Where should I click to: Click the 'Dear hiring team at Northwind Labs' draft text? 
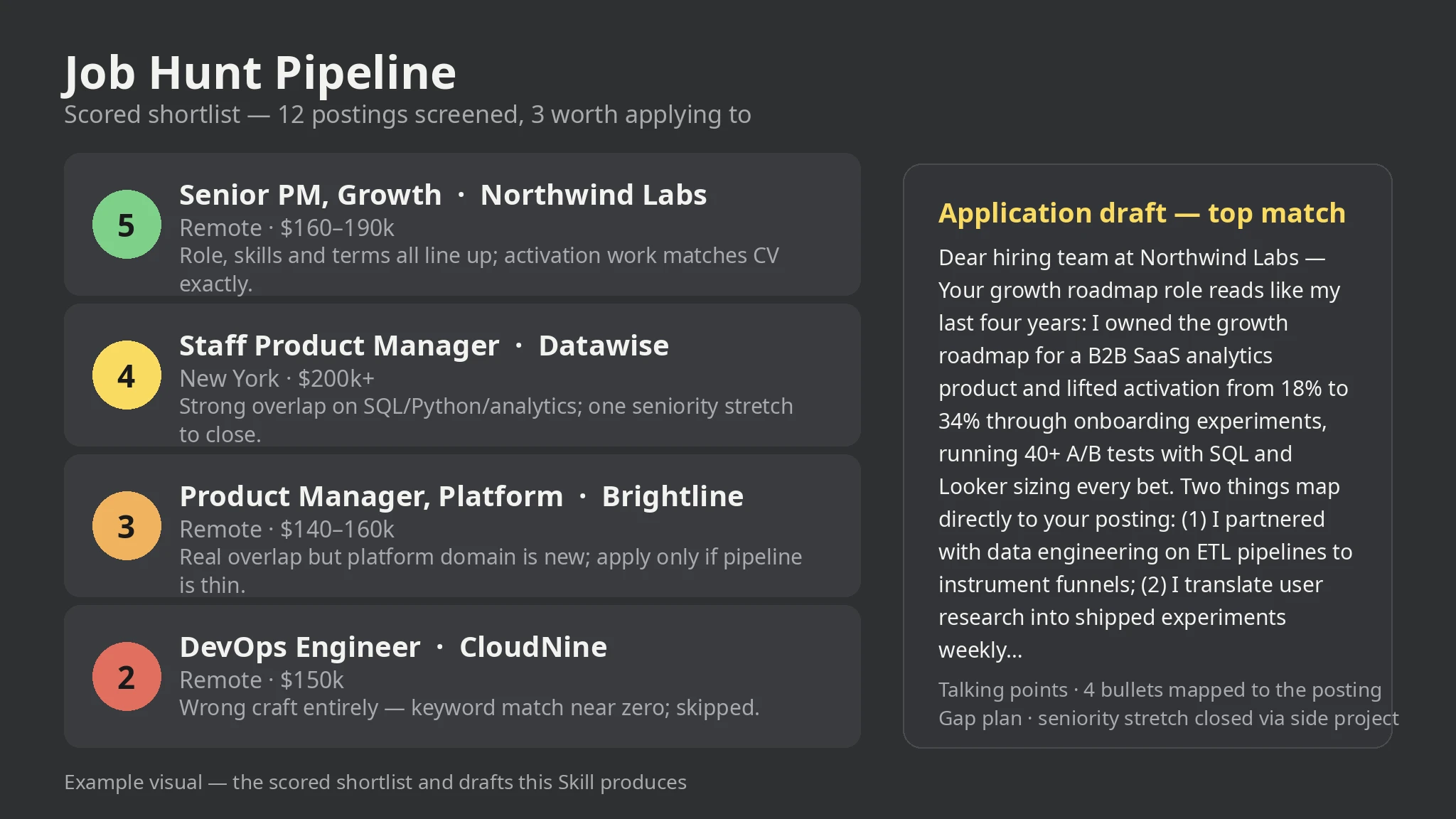[1145, 454]
